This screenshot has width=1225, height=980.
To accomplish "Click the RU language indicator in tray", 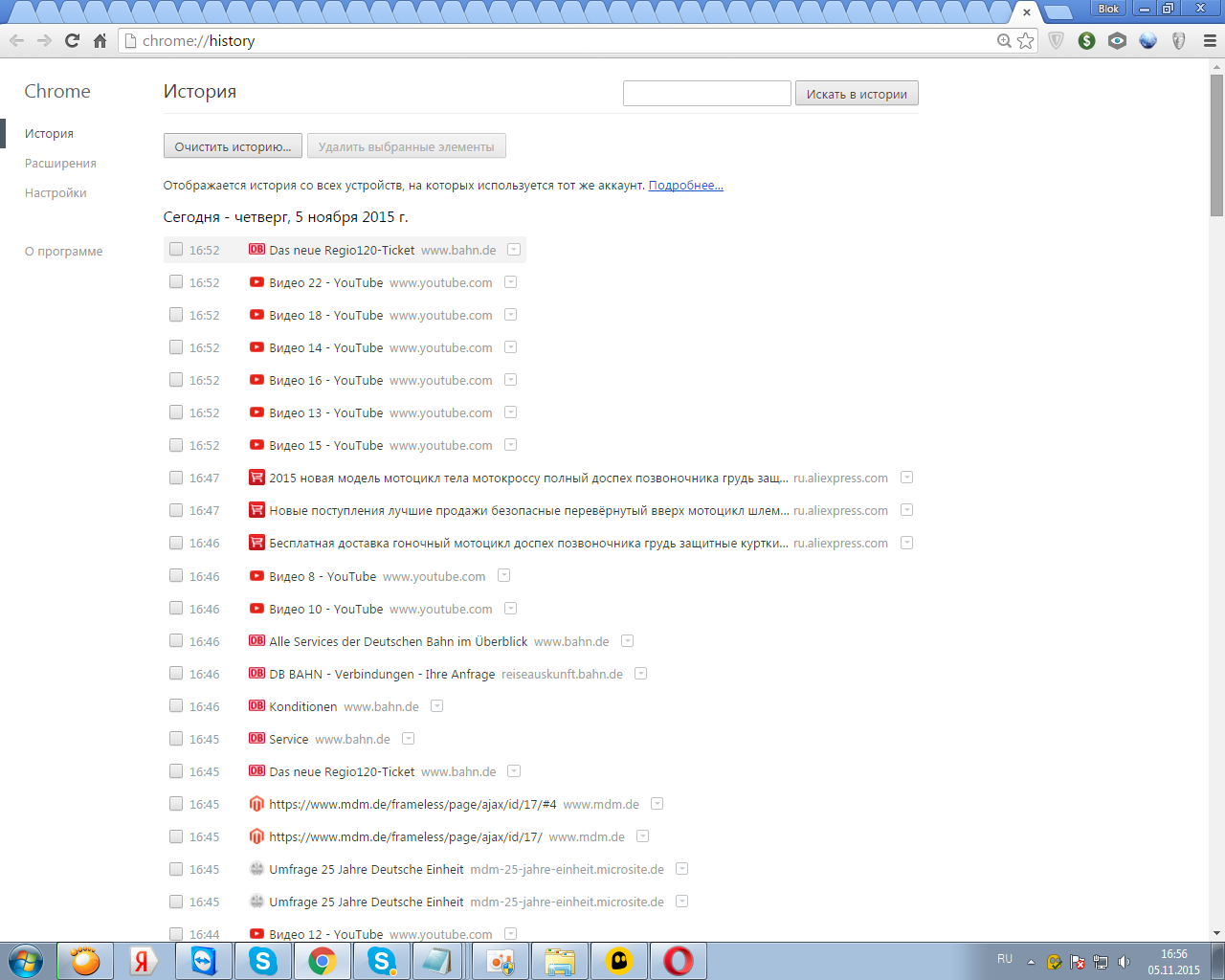I will 1005,959.
